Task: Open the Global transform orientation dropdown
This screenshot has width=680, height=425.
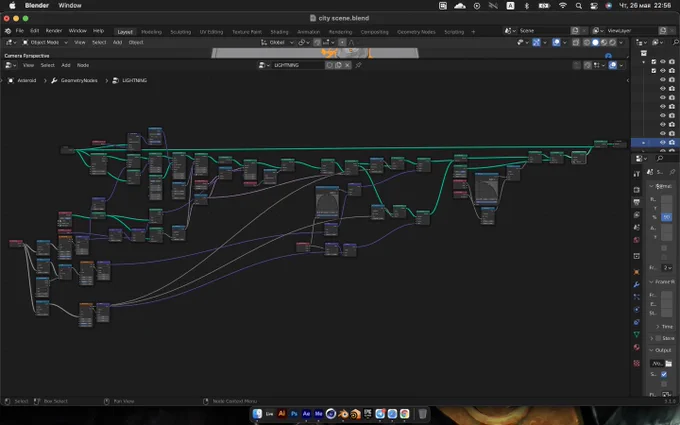Action: [277, 42]
